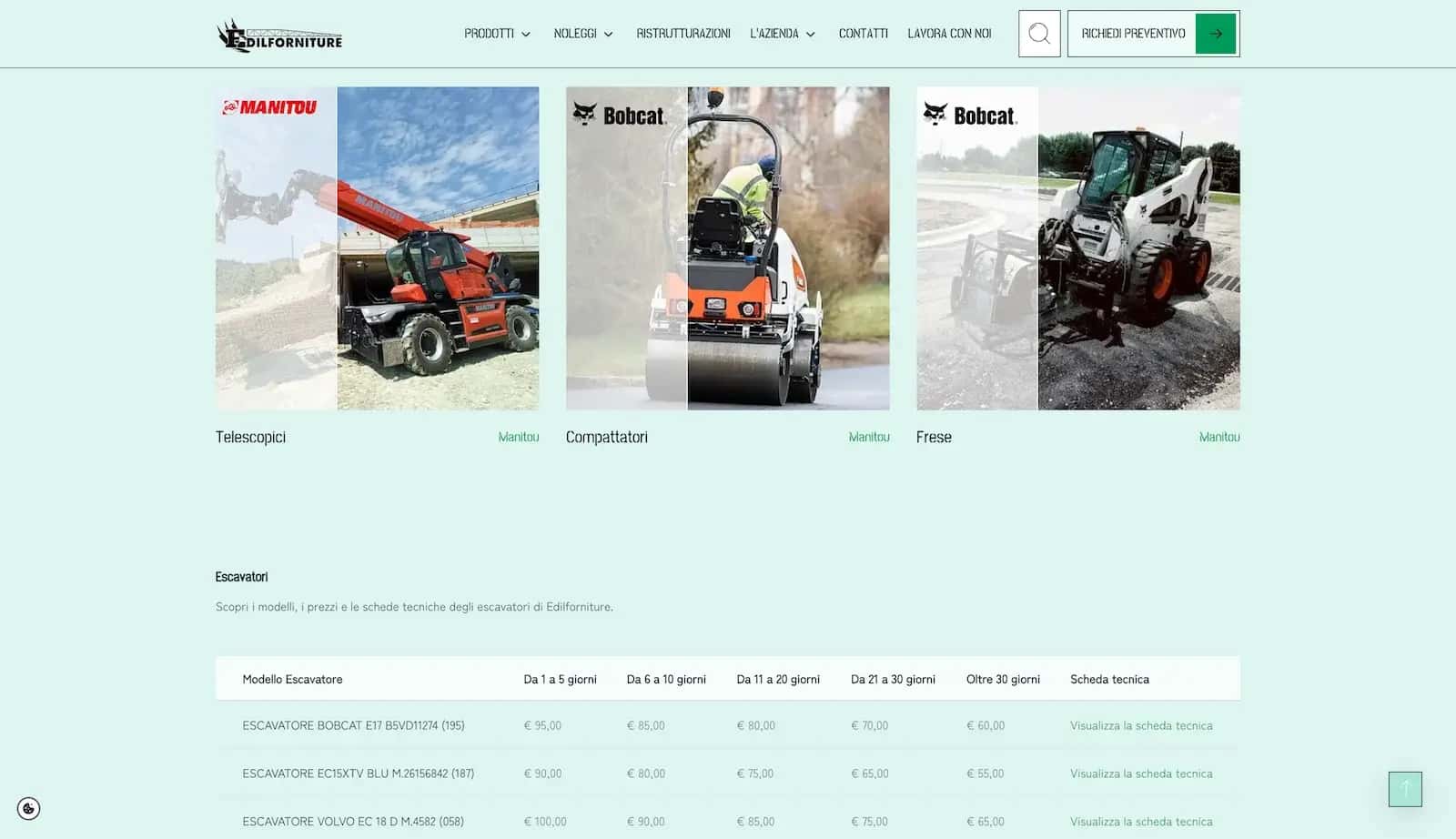Click the € 95,00 price cell
Screen dimensions: 1456x839
click(x=542, y=725)
